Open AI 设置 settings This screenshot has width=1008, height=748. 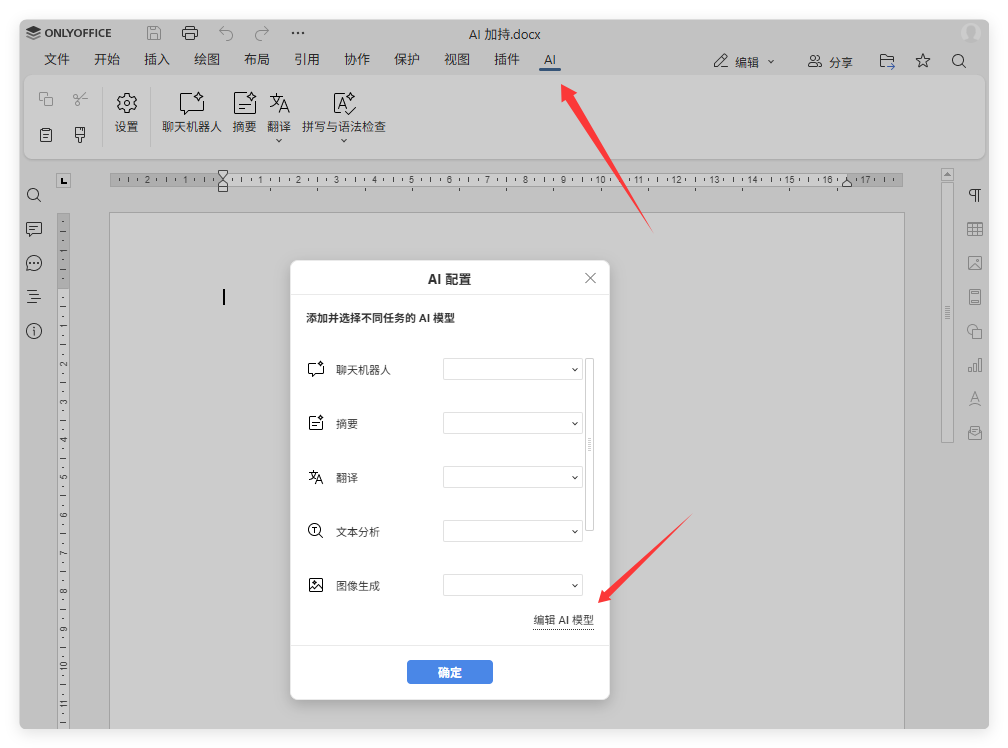pos(127,112)
